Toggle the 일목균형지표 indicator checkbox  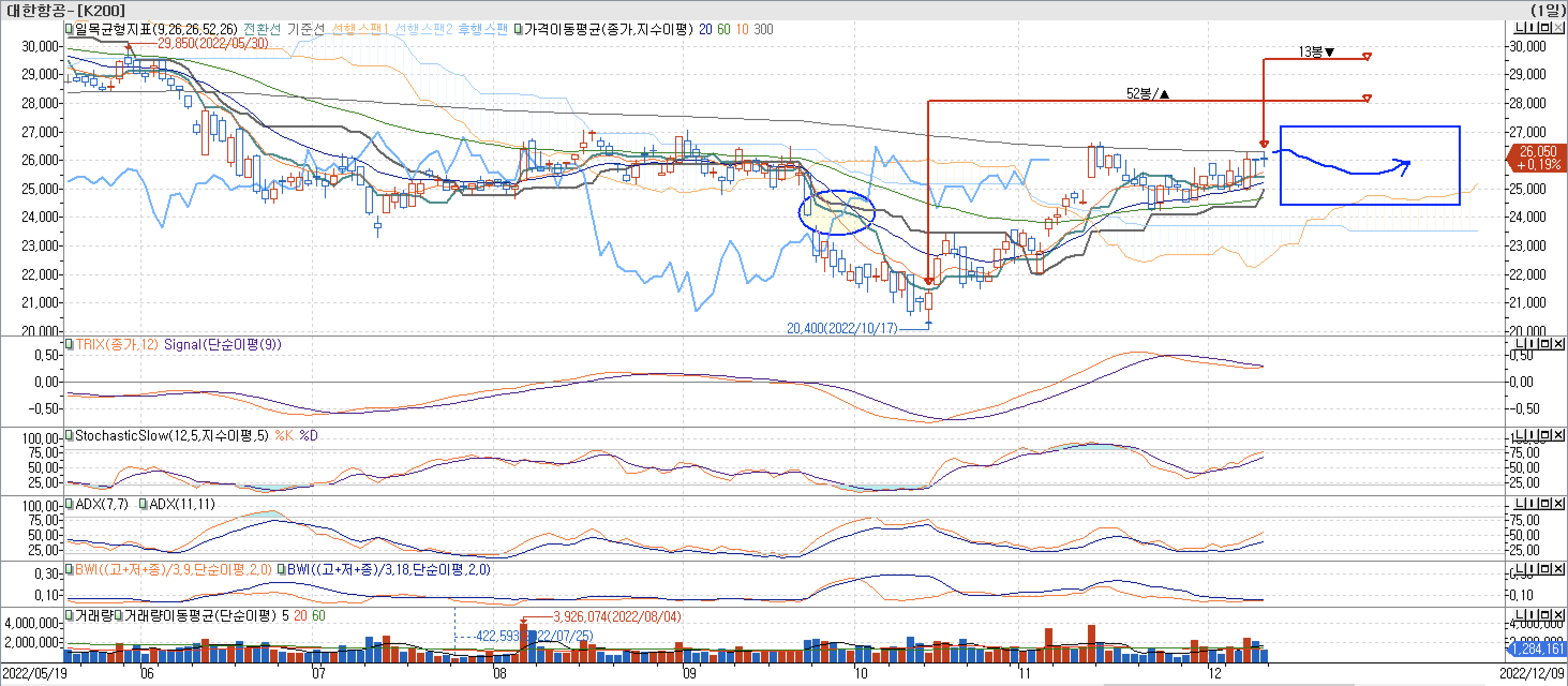click(x=69, y=28)
